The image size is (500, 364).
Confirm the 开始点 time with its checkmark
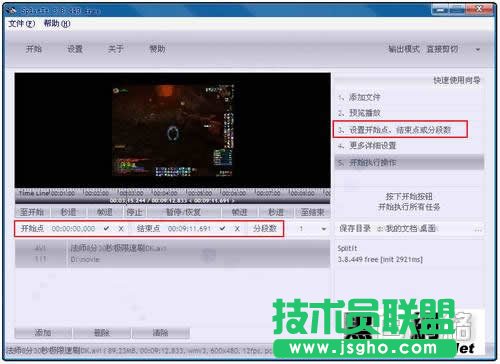106,229
